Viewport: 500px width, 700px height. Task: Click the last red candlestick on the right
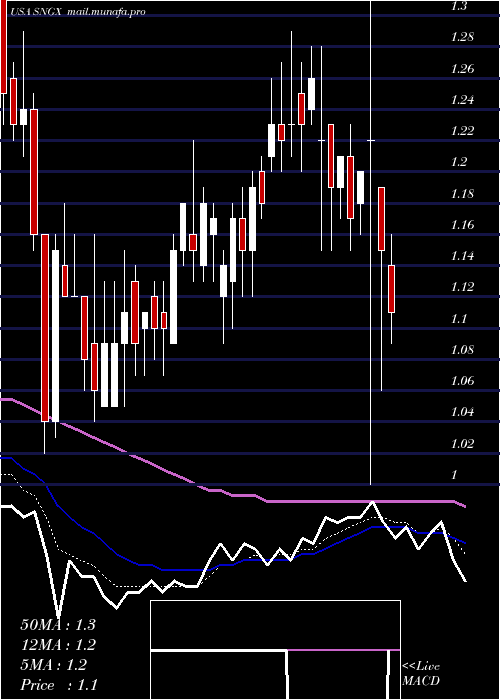click(x=392, y=288)
